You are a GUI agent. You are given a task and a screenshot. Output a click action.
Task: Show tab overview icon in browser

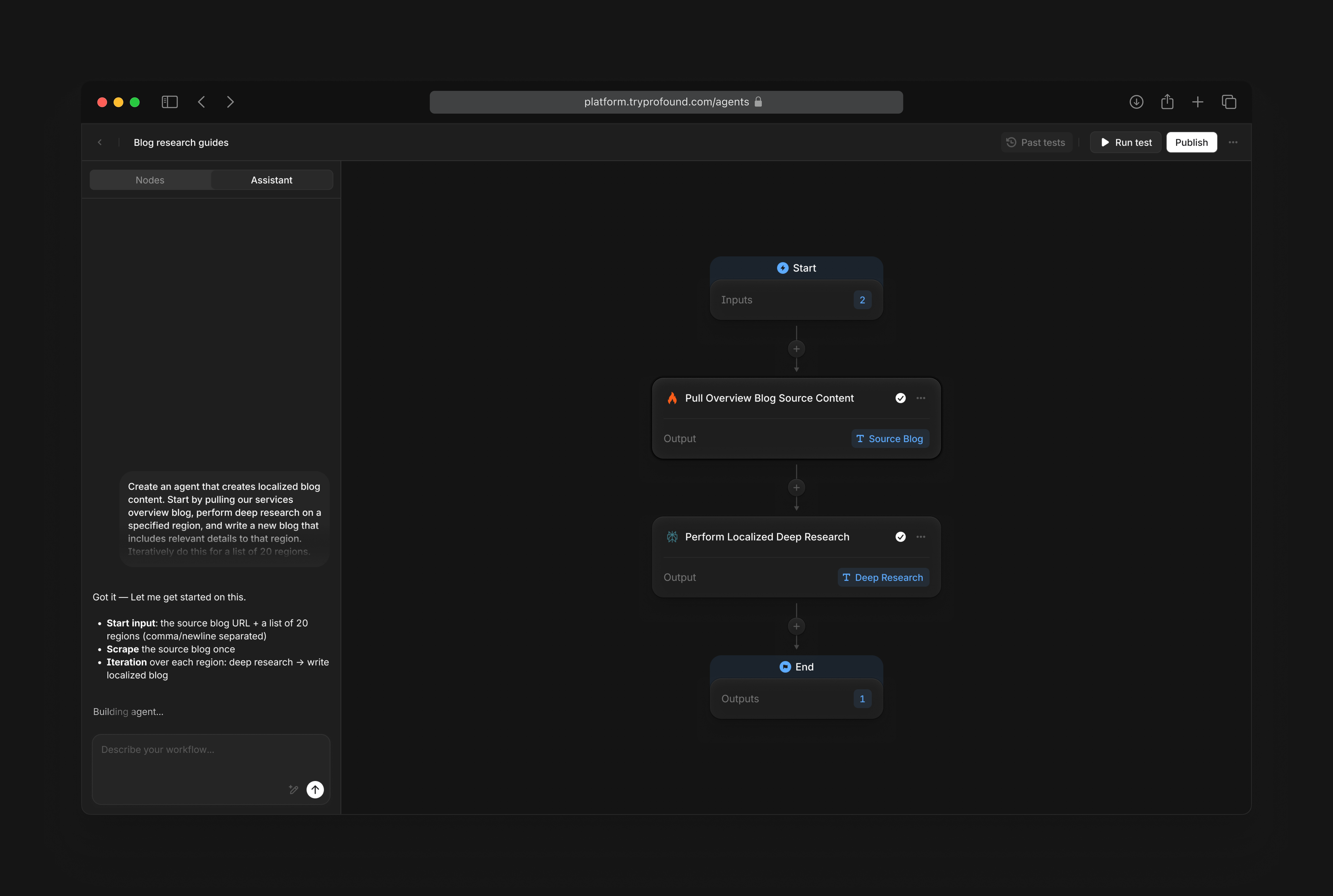point(1229,102)
